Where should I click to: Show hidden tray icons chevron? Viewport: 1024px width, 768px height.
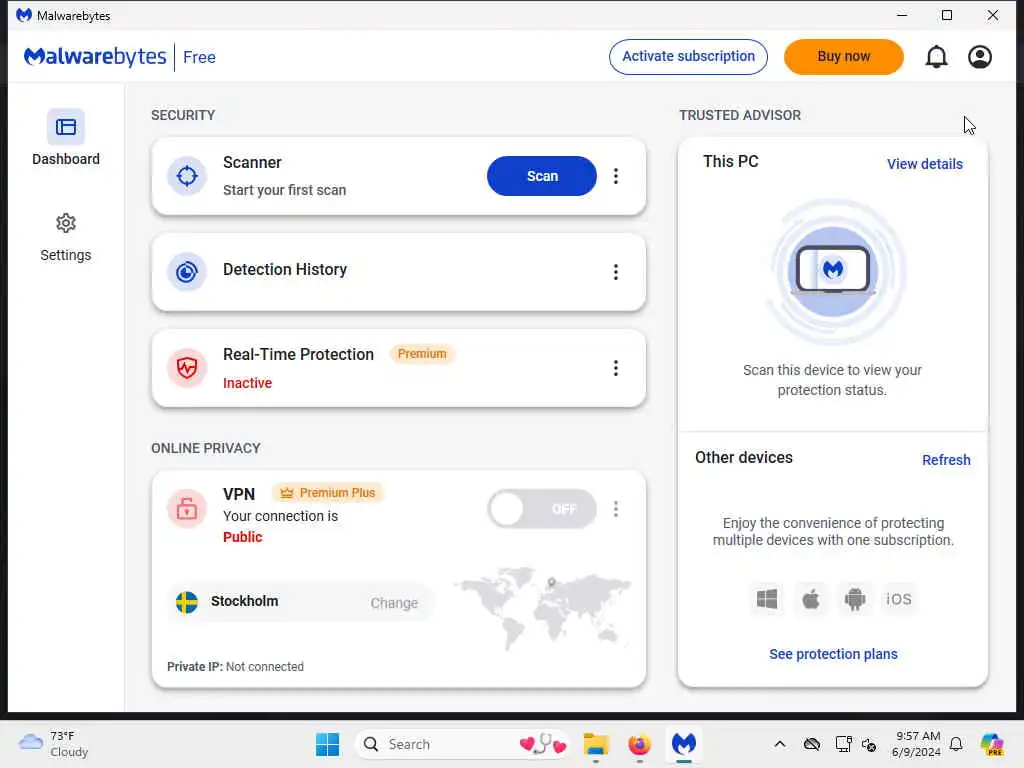pyautogui.click(x=780, y=744)
